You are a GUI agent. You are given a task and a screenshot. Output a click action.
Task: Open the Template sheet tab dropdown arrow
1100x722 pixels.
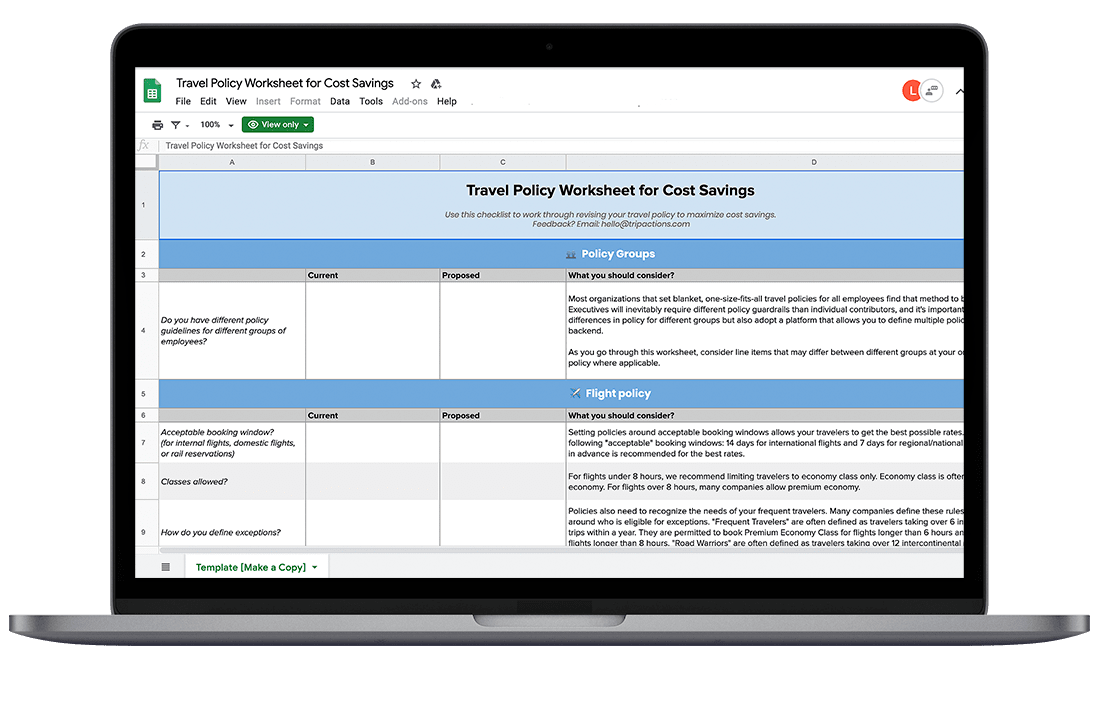(314, 568)
